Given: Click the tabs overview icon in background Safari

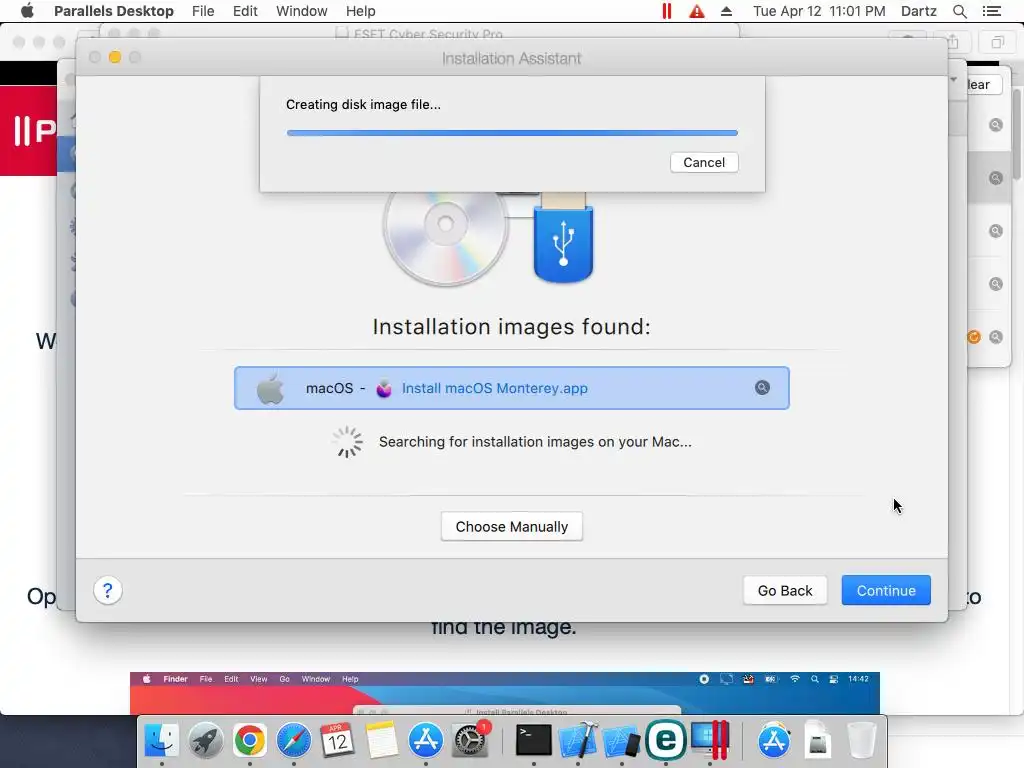Looking at the screenshot, I should pos(997,42).
